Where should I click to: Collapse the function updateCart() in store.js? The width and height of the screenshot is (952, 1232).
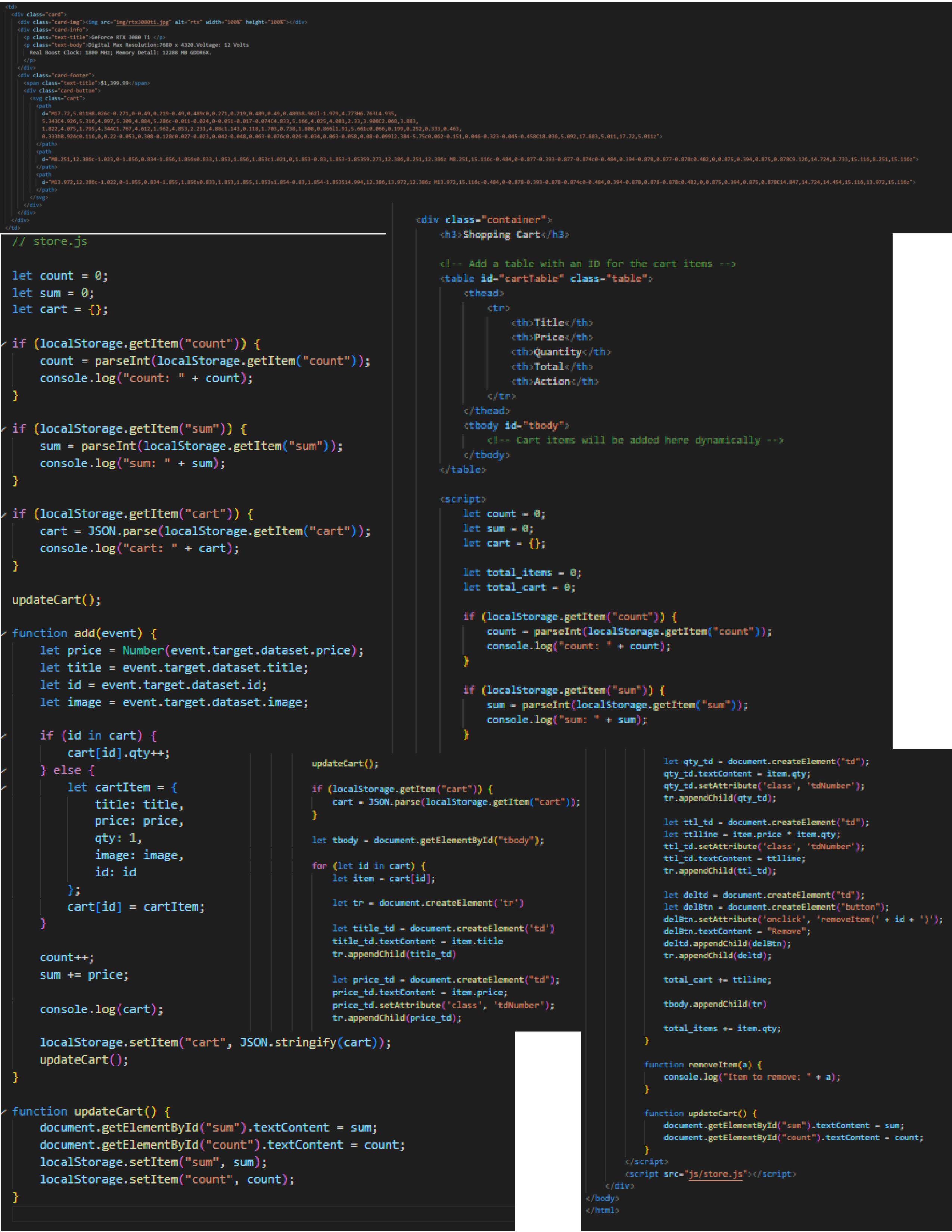[3, 1112]
